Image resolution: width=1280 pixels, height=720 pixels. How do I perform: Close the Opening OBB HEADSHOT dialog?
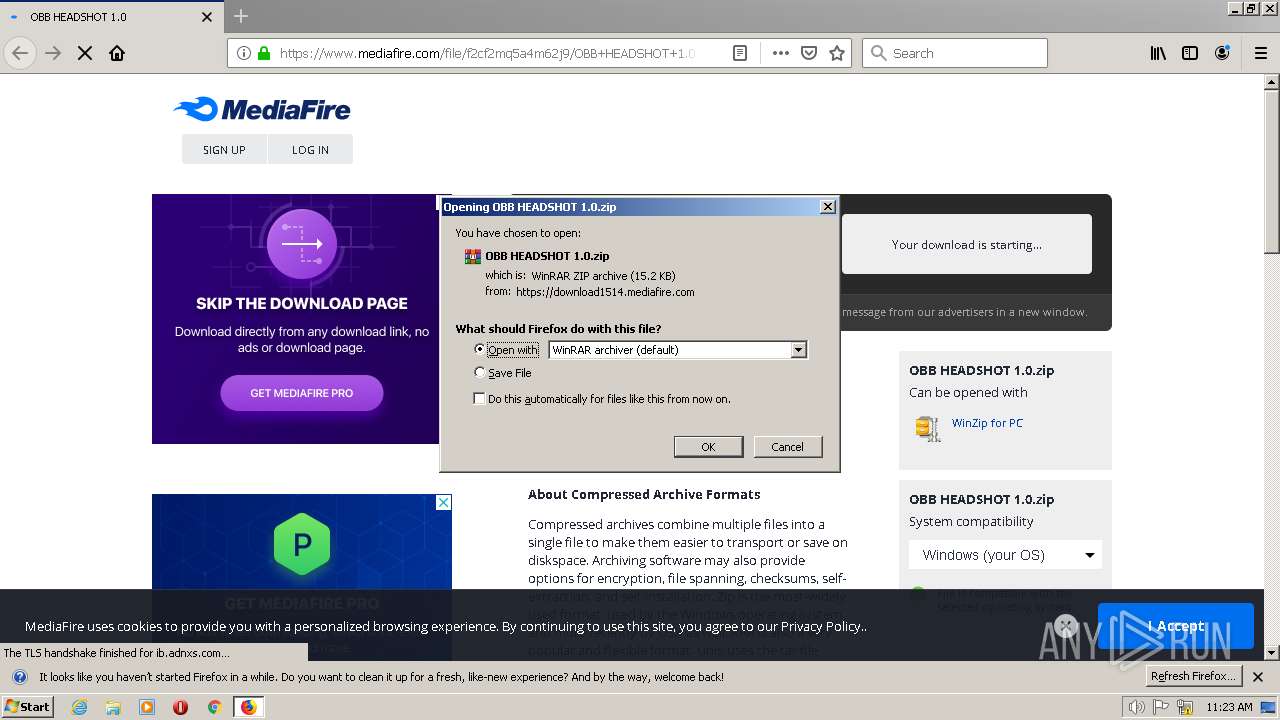click(x=827, y=207)
